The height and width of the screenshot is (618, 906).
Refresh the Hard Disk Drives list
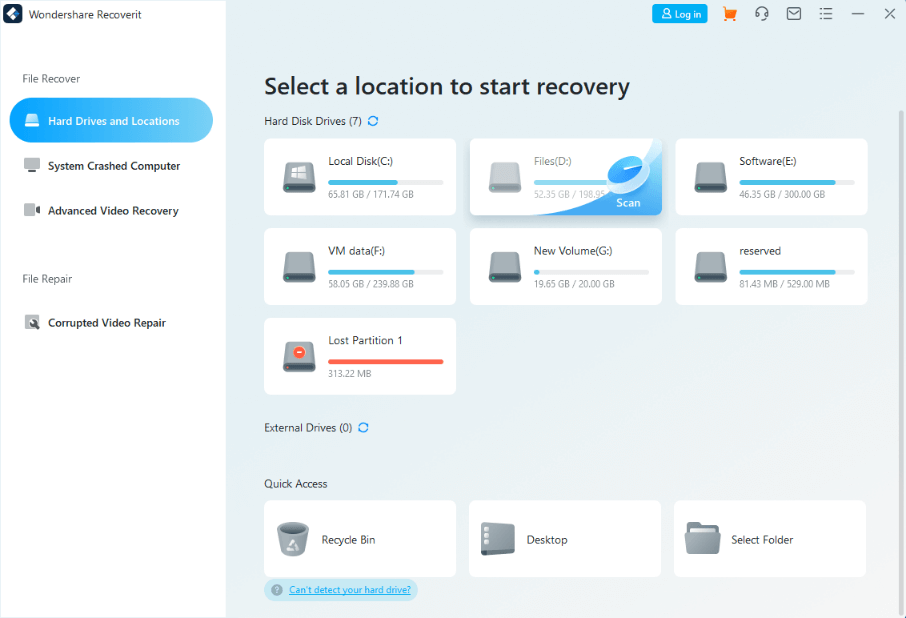[373, 121]
